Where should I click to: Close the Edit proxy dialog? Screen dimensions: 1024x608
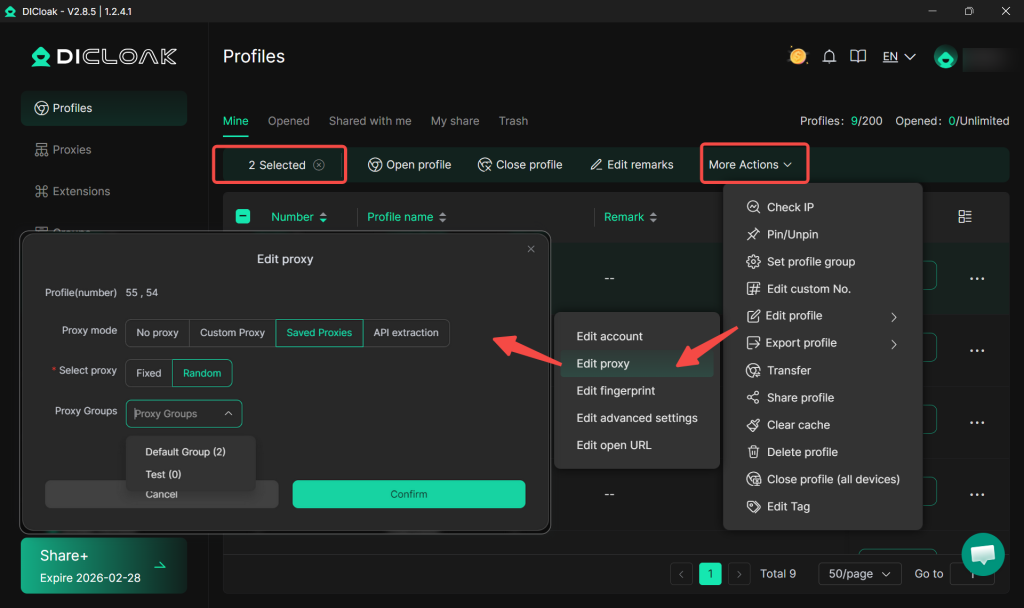click(531, 249)
